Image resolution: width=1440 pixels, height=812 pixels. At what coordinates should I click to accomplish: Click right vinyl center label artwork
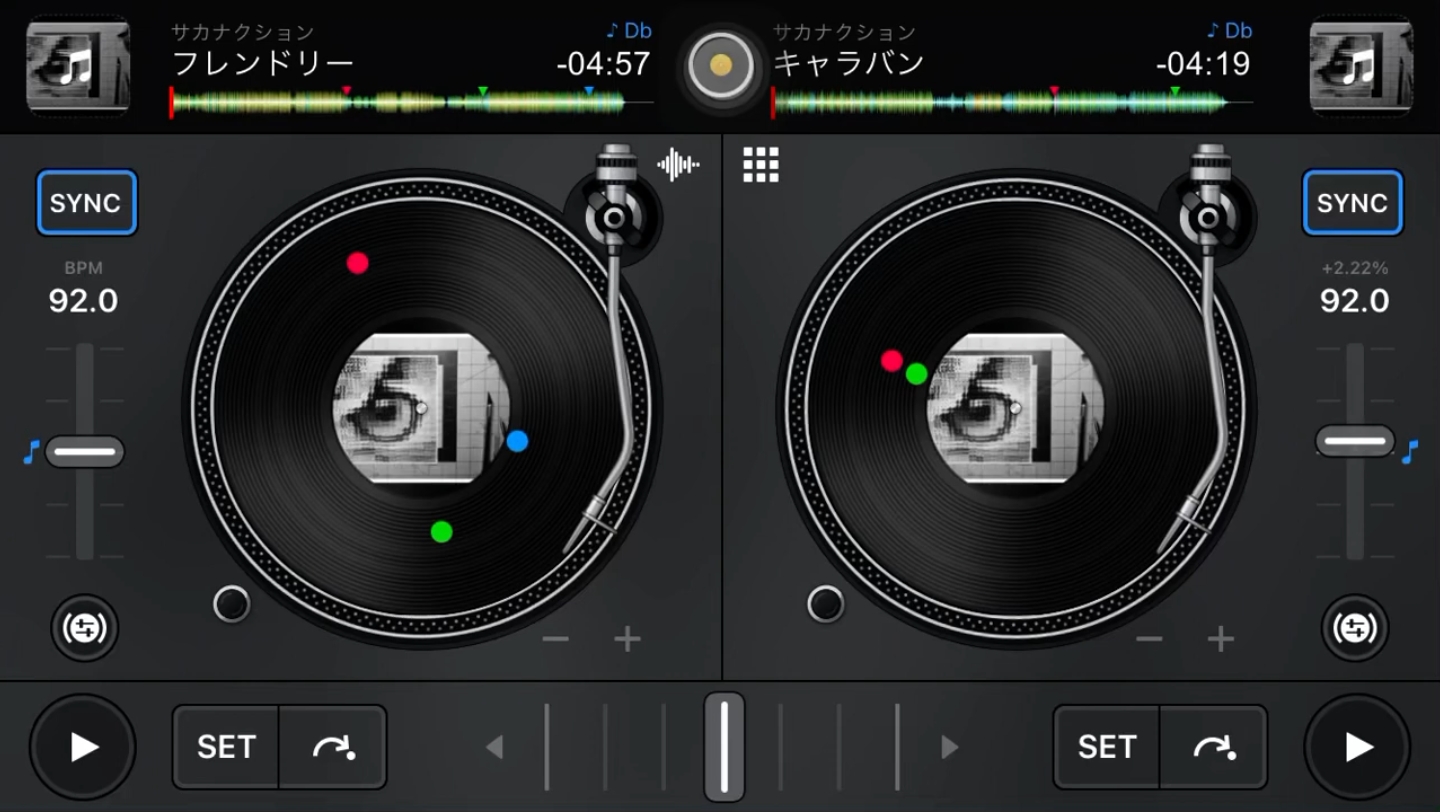(x=1015, y=408)
